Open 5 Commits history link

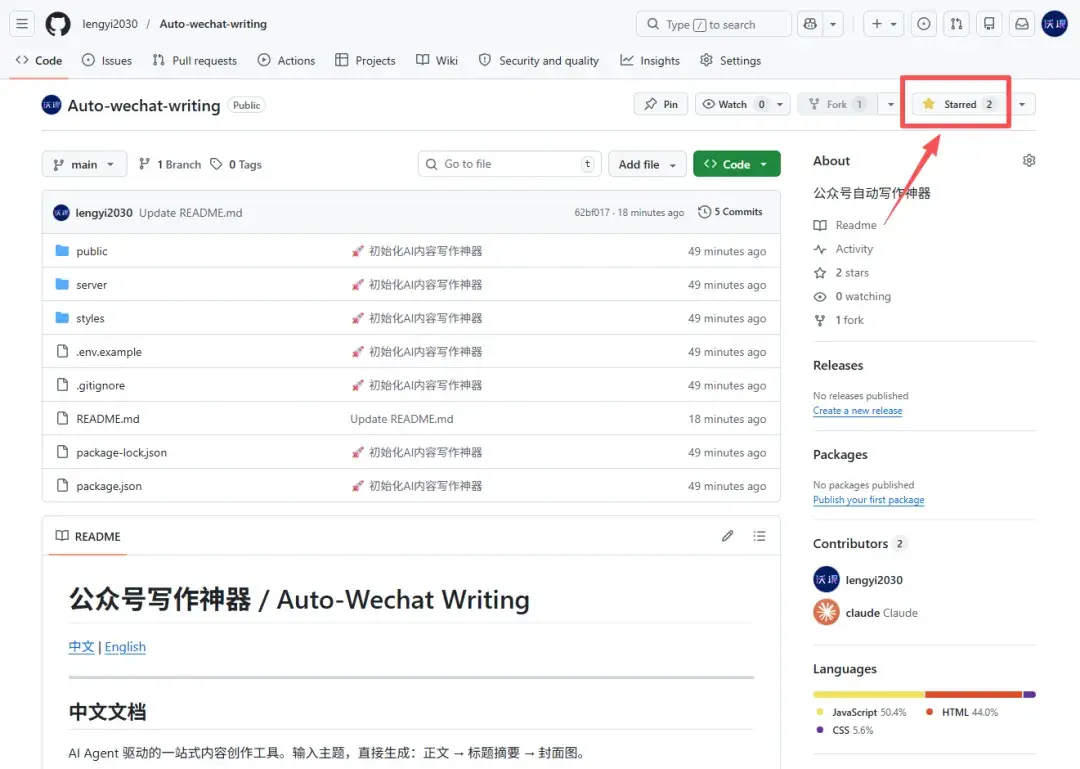(730, 212)
